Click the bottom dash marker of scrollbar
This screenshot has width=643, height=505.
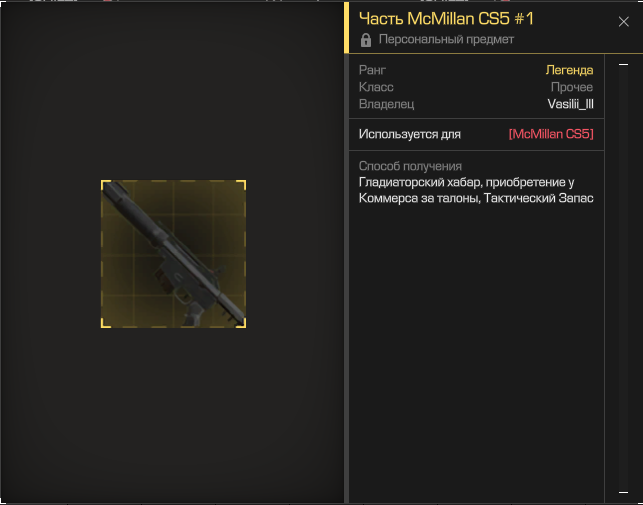[x=623, y=492]
